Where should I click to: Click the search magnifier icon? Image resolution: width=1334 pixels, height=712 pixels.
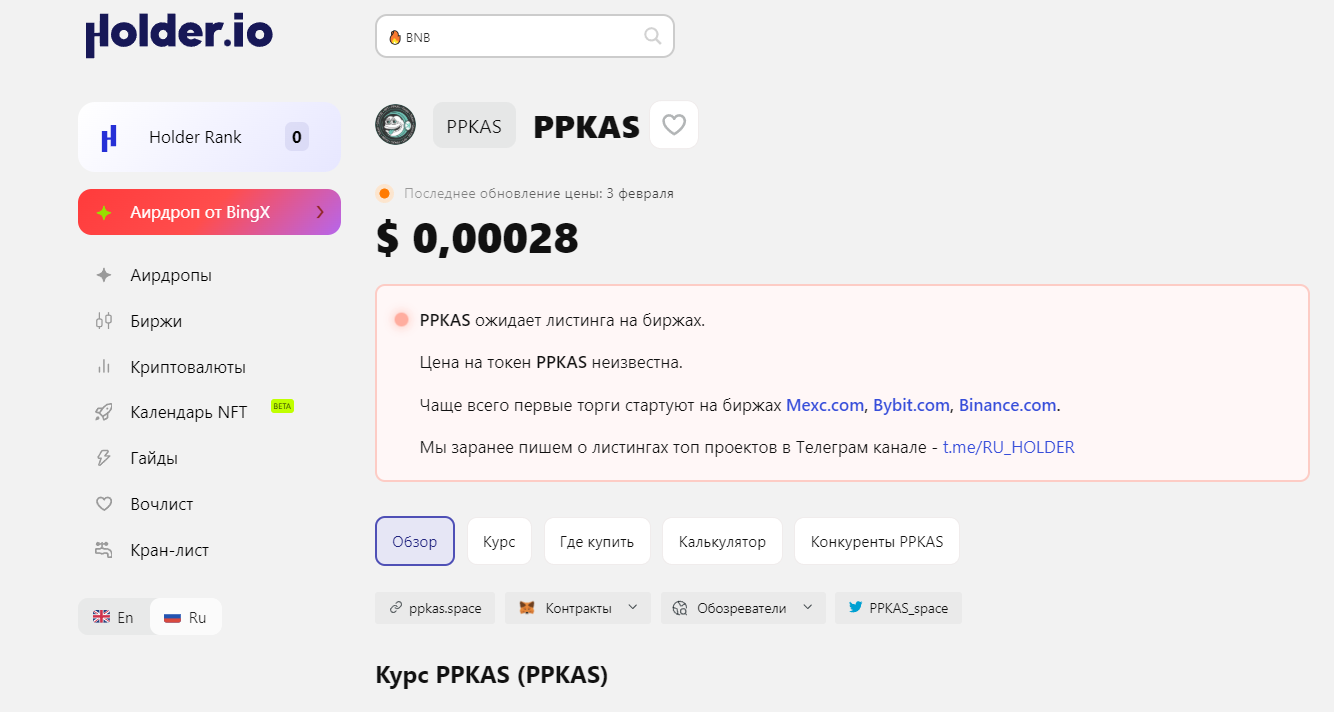coord(652,37)
